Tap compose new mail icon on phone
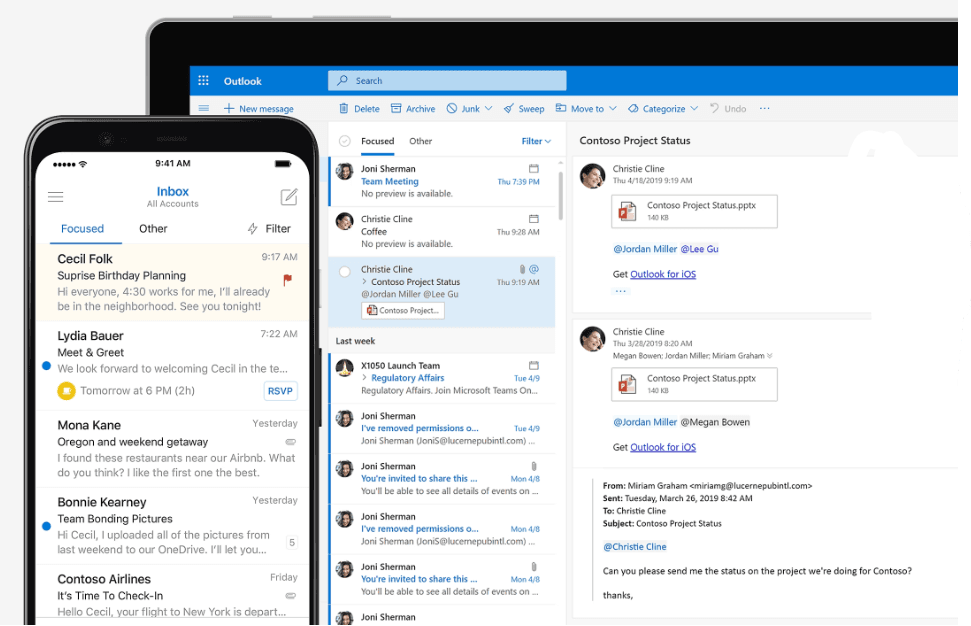Screen dimensions: 971x626 click(289, 197)
